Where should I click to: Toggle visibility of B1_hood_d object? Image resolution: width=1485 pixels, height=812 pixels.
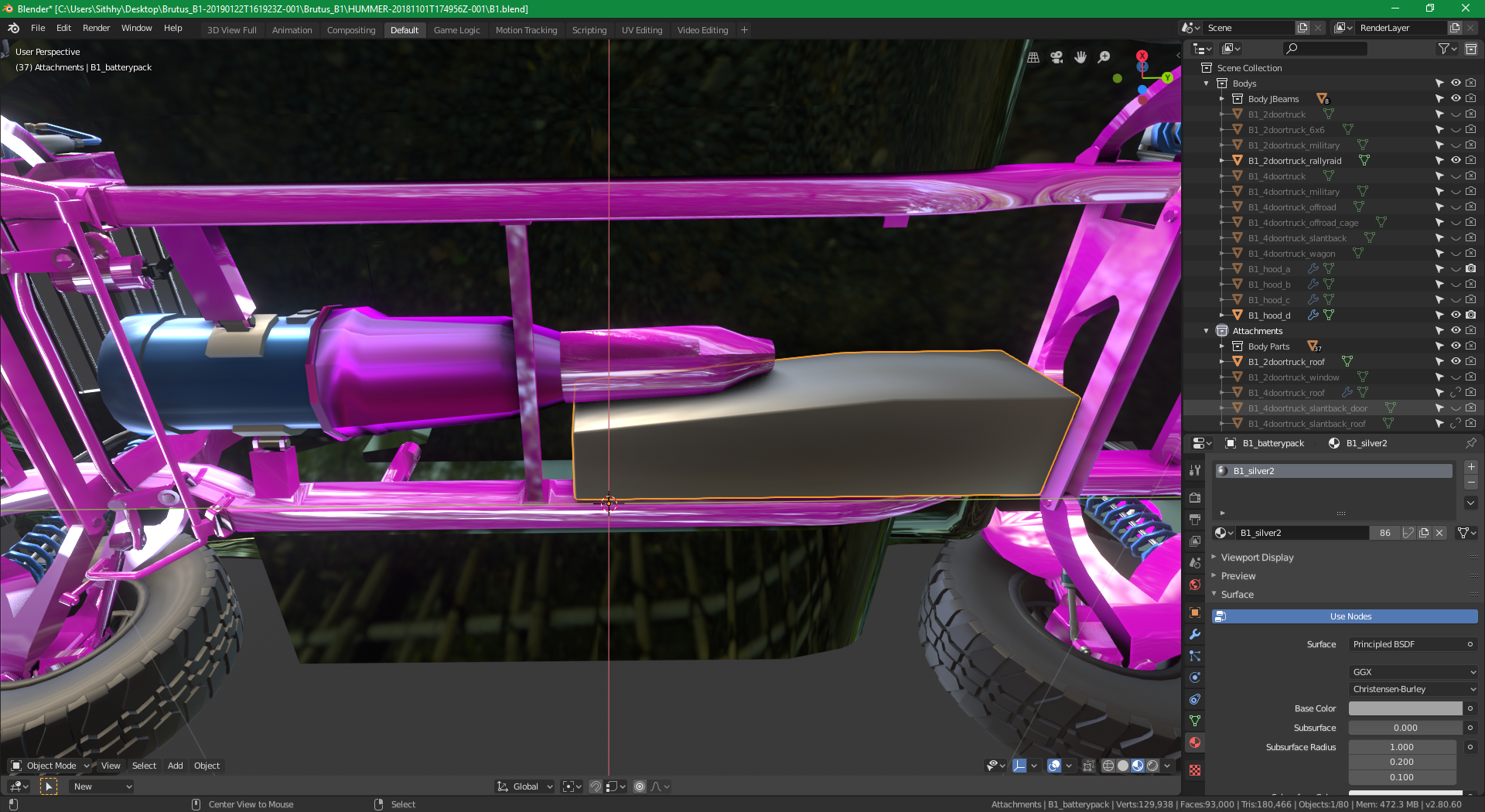point(1456,316)
